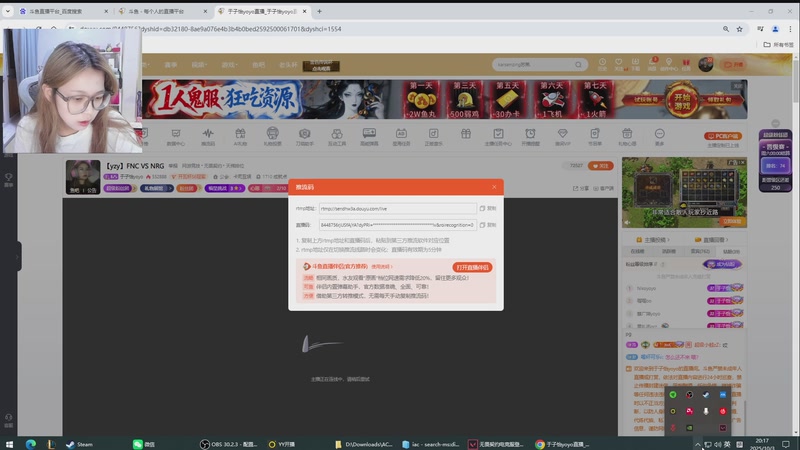Open the companion usage instructions link
800x450 pixels.
click(381, 266)
